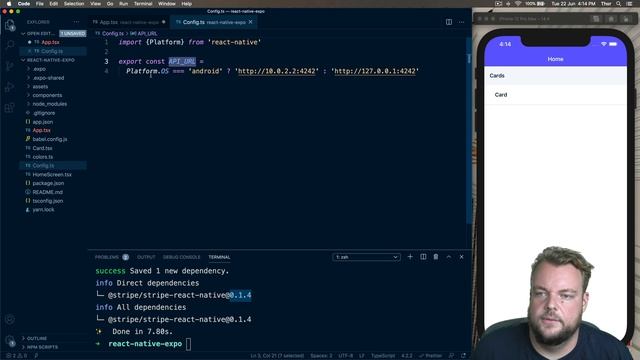
Task: Open Control Center in menu bar
Action: (x=629, y=4)
